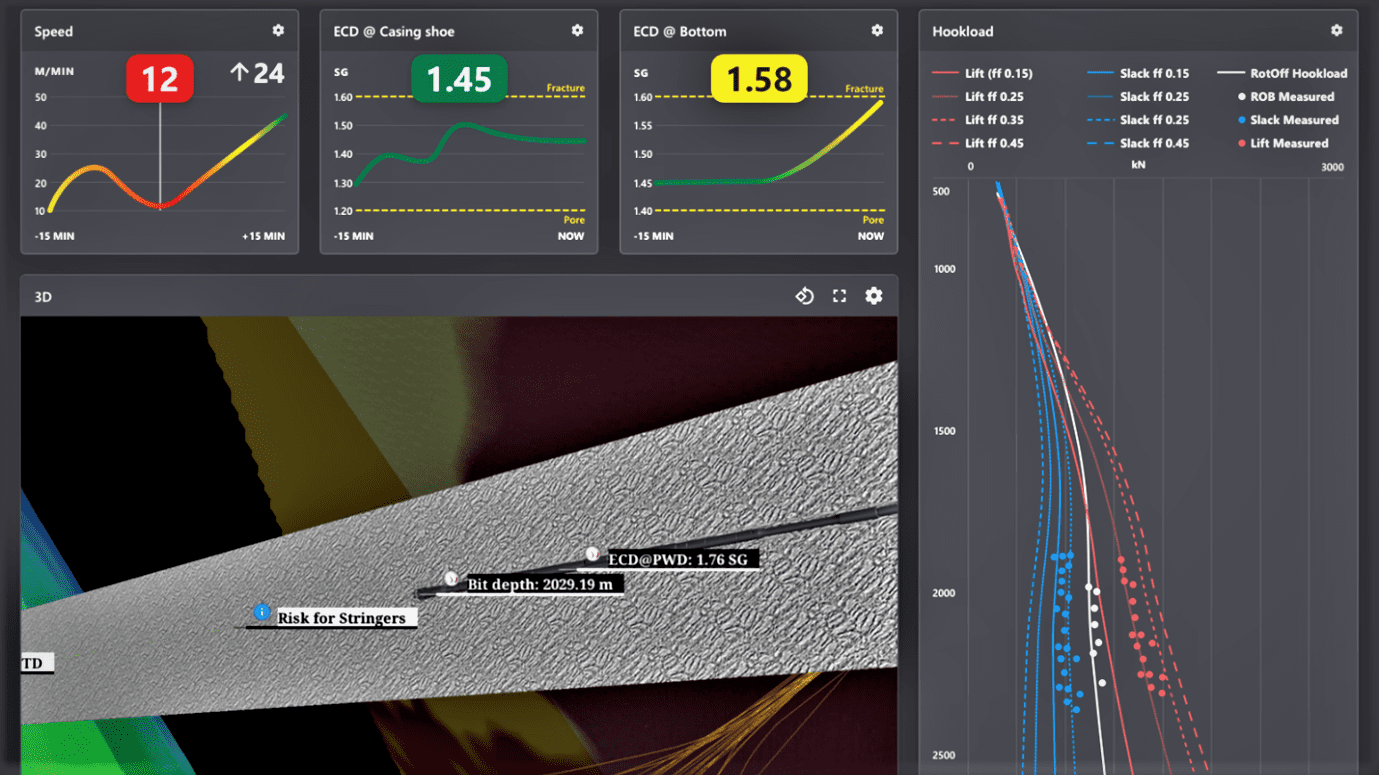Toggle Lift ff 0.25 legend entry

[978, 97]
